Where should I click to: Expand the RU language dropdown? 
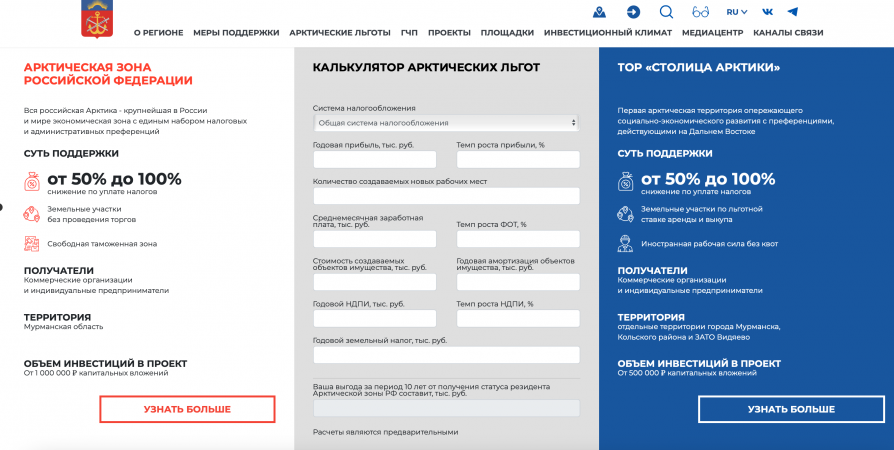[736, 12]
